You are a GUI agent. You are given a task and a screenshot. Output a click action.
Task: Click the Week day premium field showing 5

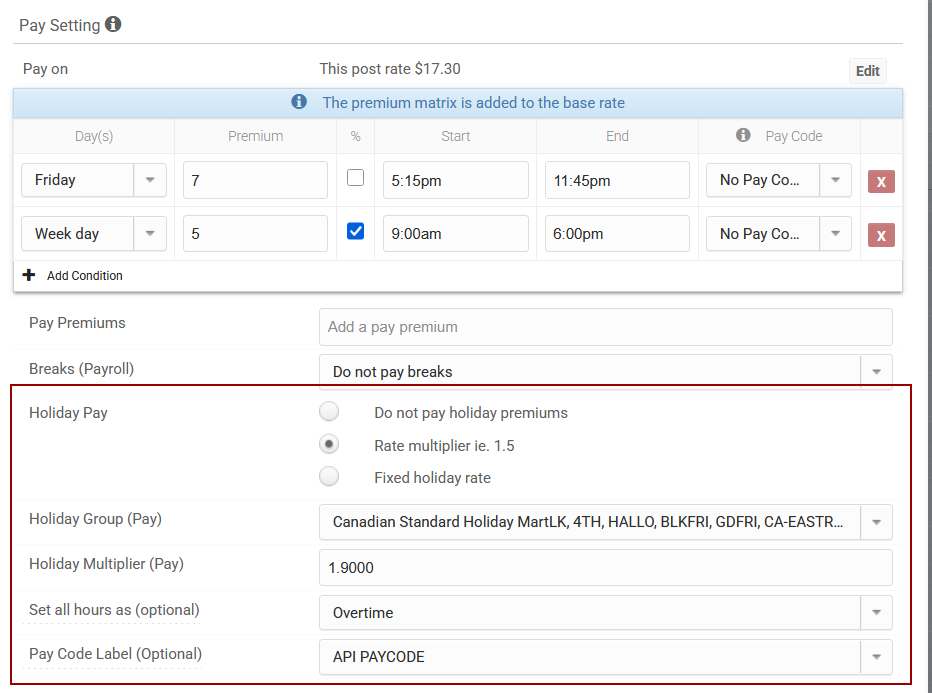point(255,234)
